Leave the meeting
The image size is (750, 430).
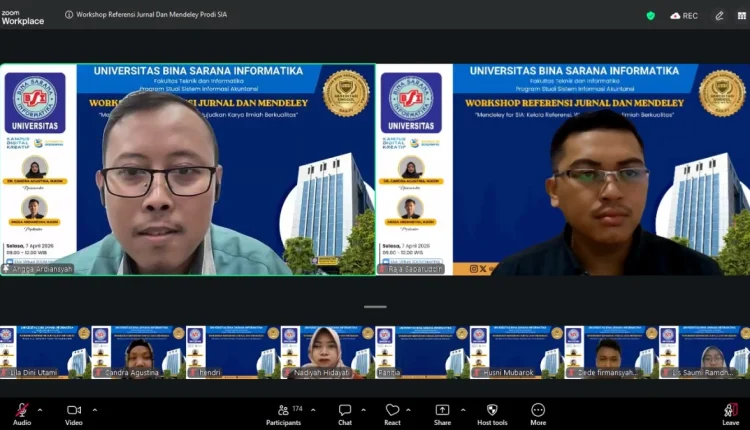pos(730,414)
